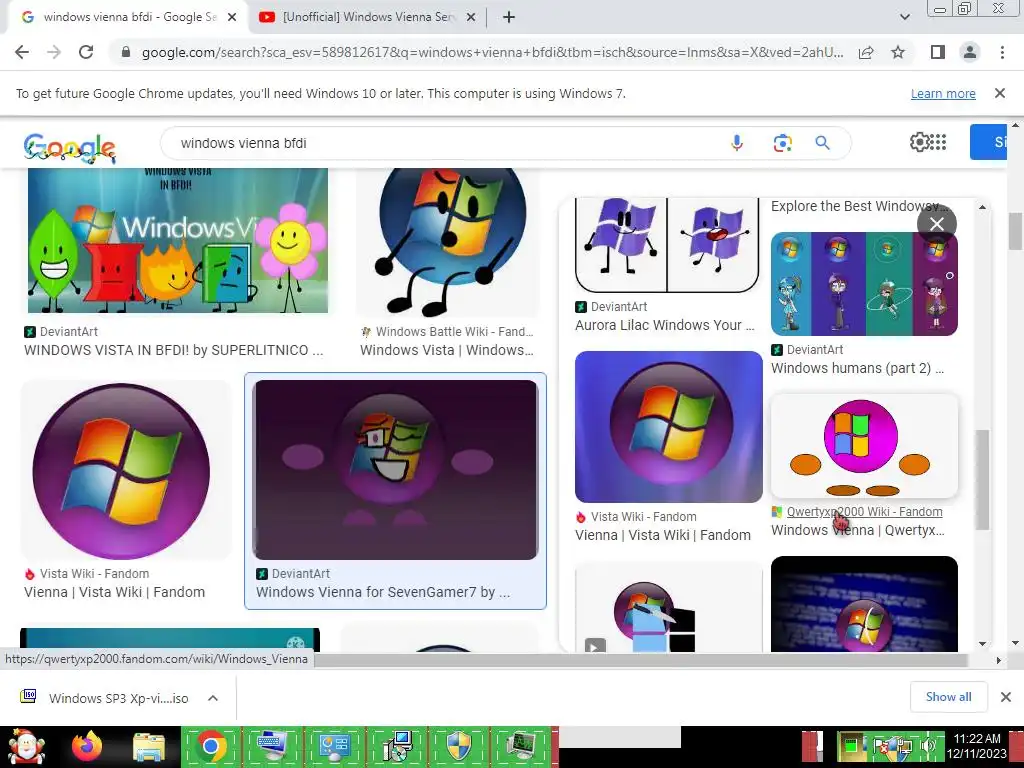Open Windows humans (part 2) thumbnail

864,284
